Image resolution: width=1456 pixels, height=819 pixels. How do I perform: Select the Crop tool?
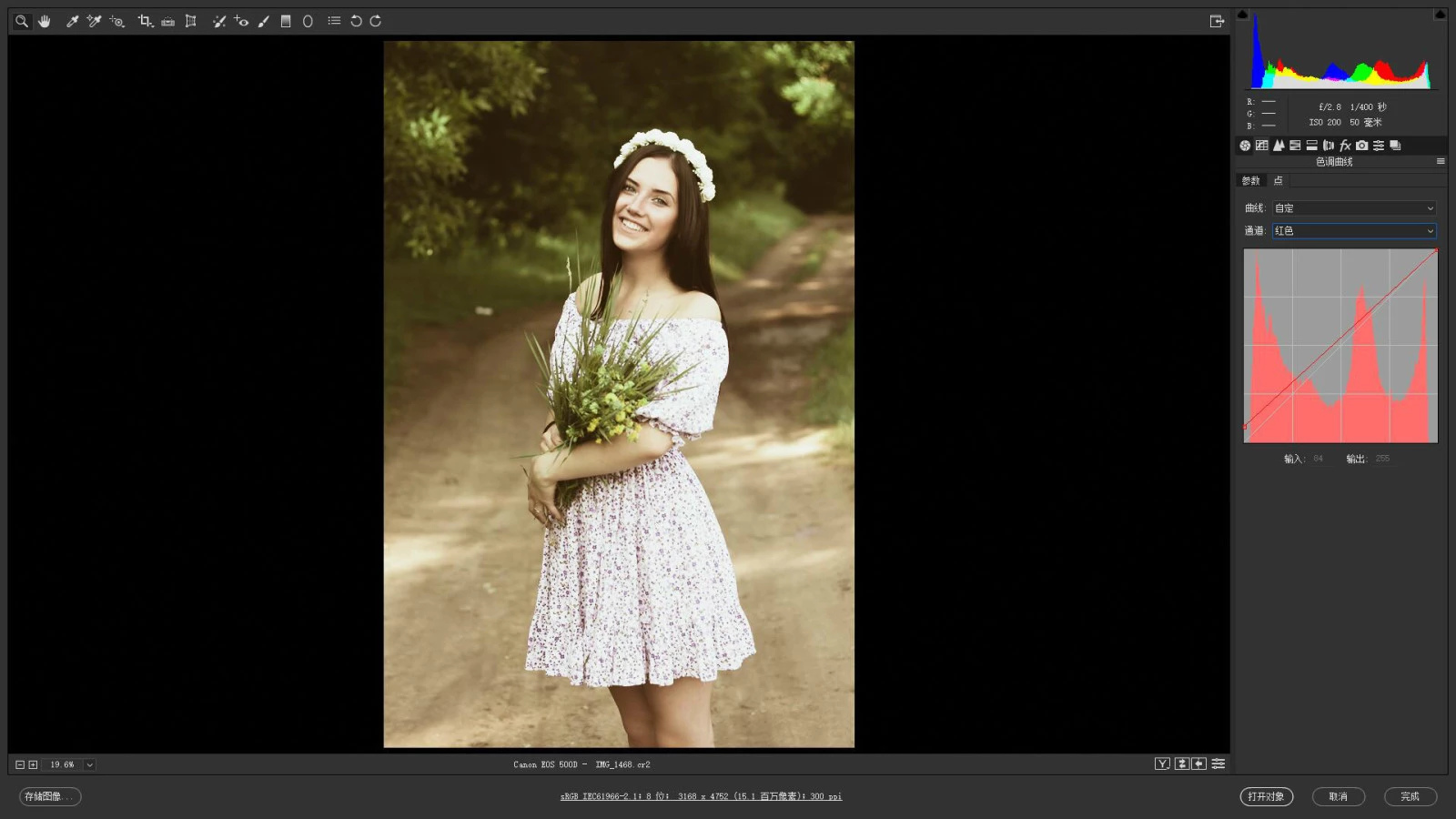pyautogui.click(x=145, y=21)
